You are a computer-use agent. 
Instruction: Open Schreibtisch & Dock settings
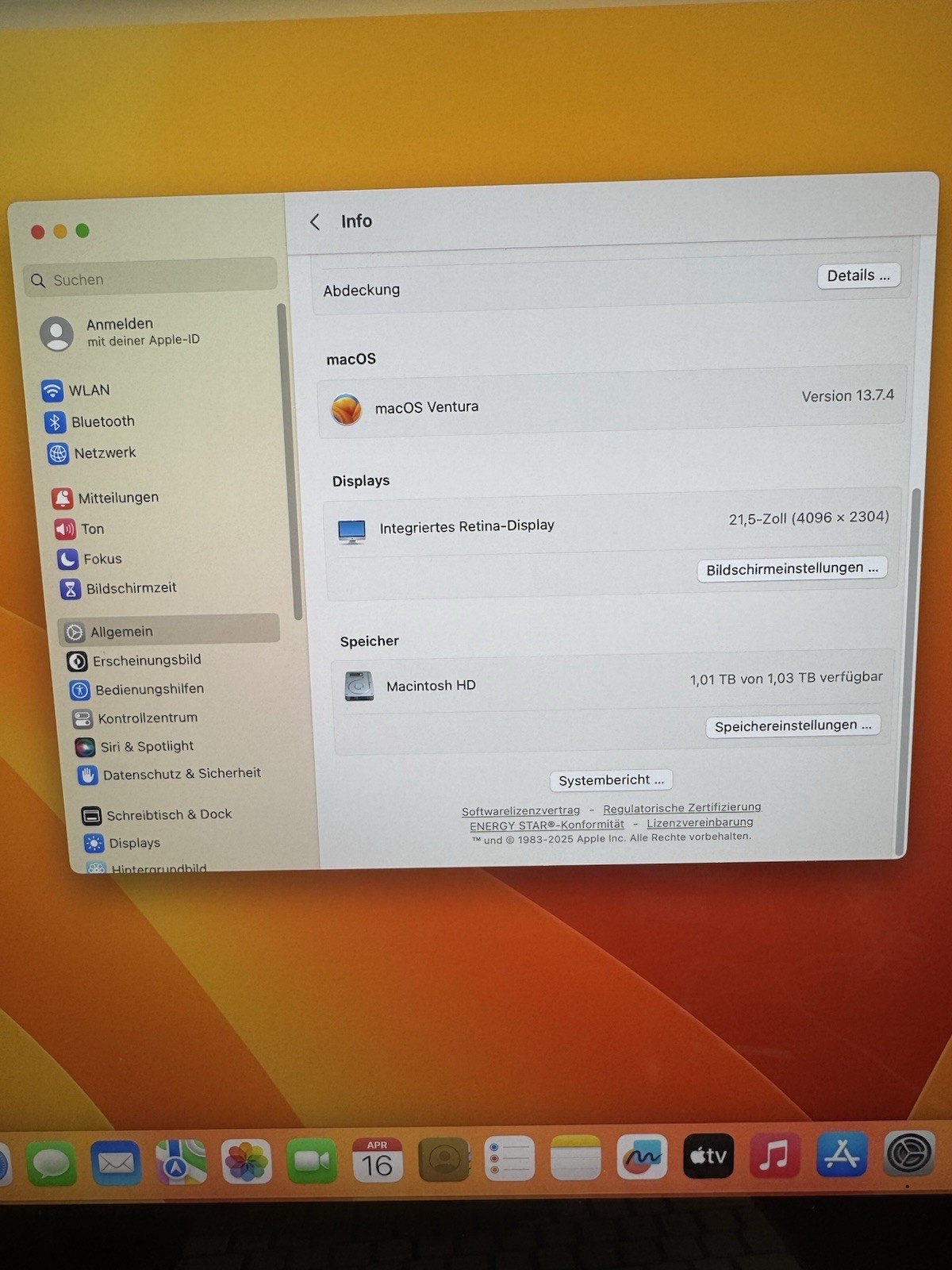(156, 814)
